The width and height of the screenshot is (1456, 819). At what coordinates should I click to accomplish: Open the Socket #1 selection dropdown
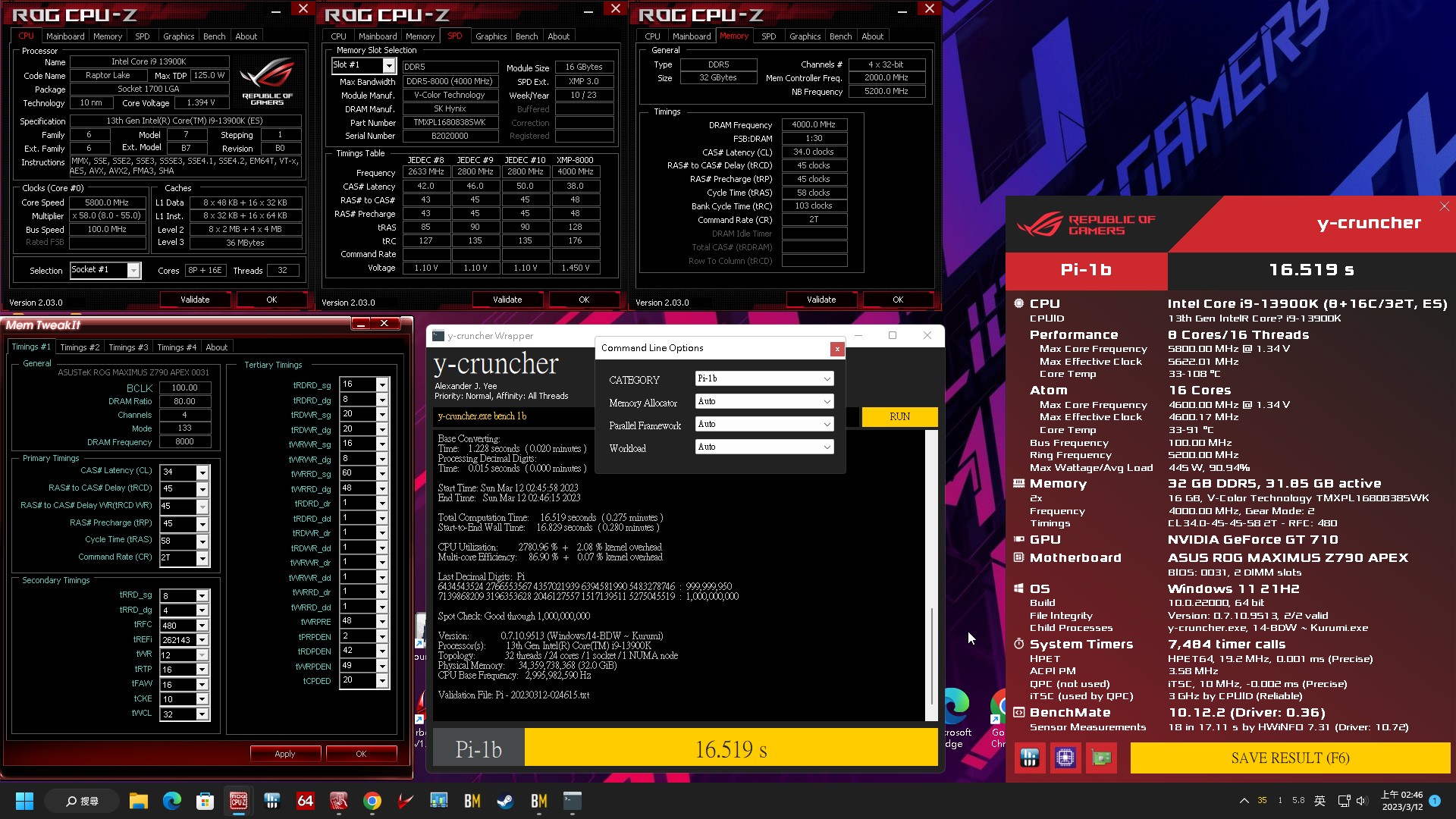(133, 270)
